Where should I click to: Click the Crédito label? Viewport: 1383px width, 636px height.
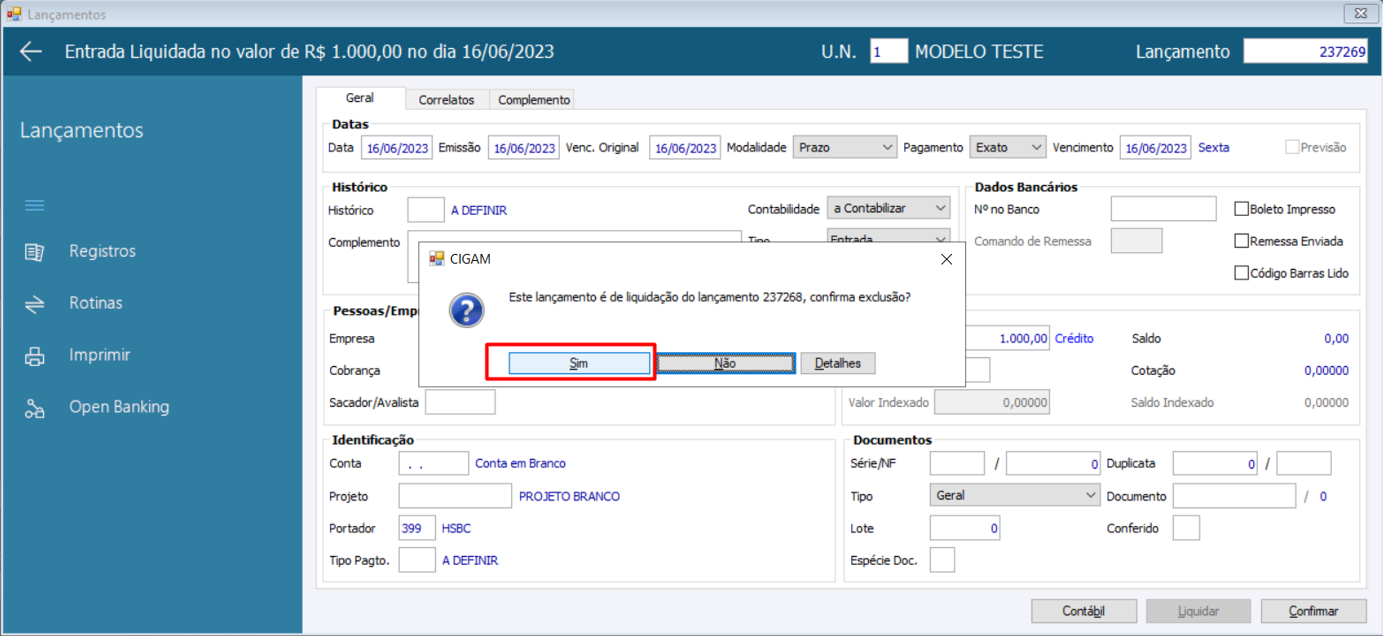[1074, 338]
